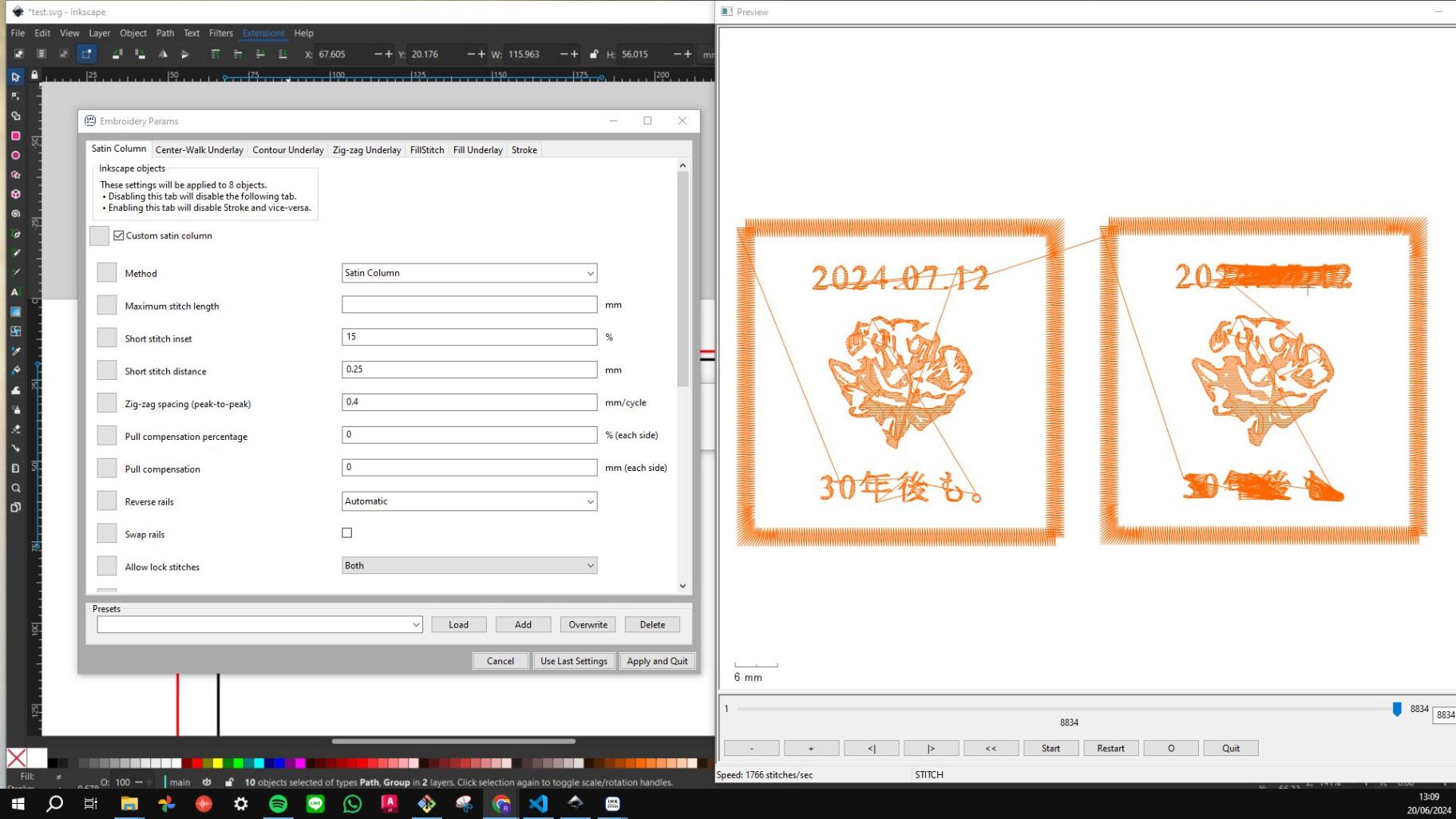Open the Method dropdown (Satin Column)
The height and width of the screenshot is (819, 1456).
[469, 273]
